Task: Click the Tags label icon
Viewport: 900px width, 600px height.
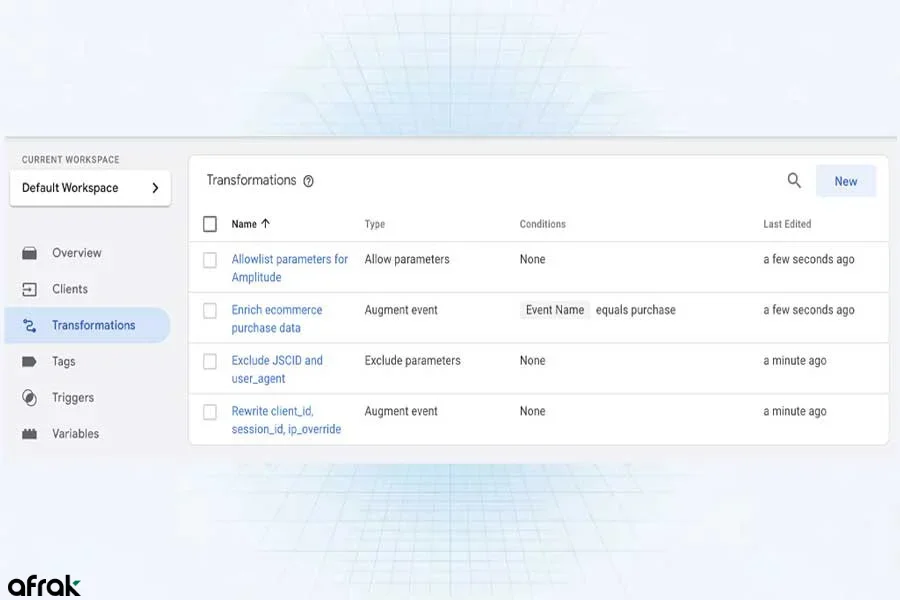Action: [30, 361]
